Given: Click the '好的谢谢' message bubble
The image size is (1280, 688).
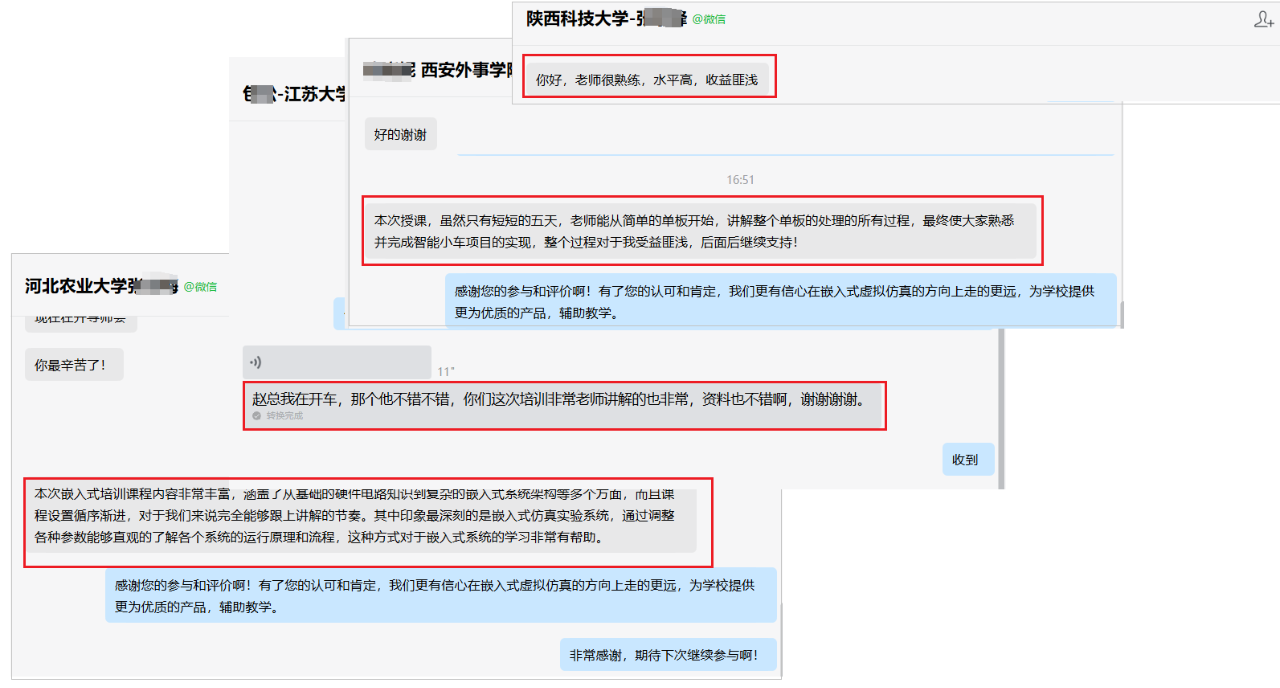Looking at the screenshot, I should 400,134.
